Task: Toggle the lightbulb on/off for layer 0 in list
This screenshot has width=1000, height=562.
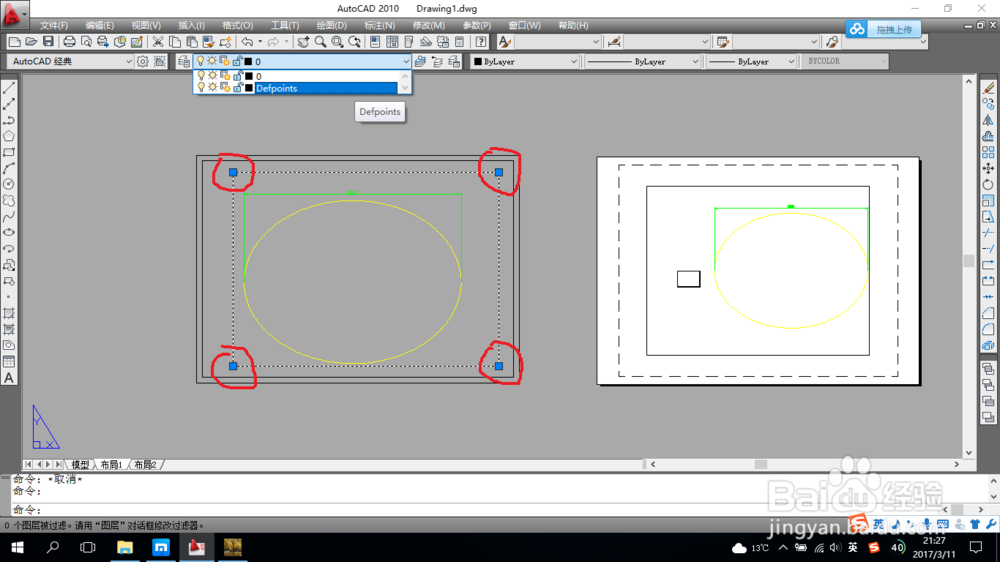Action: coord(201,76)
